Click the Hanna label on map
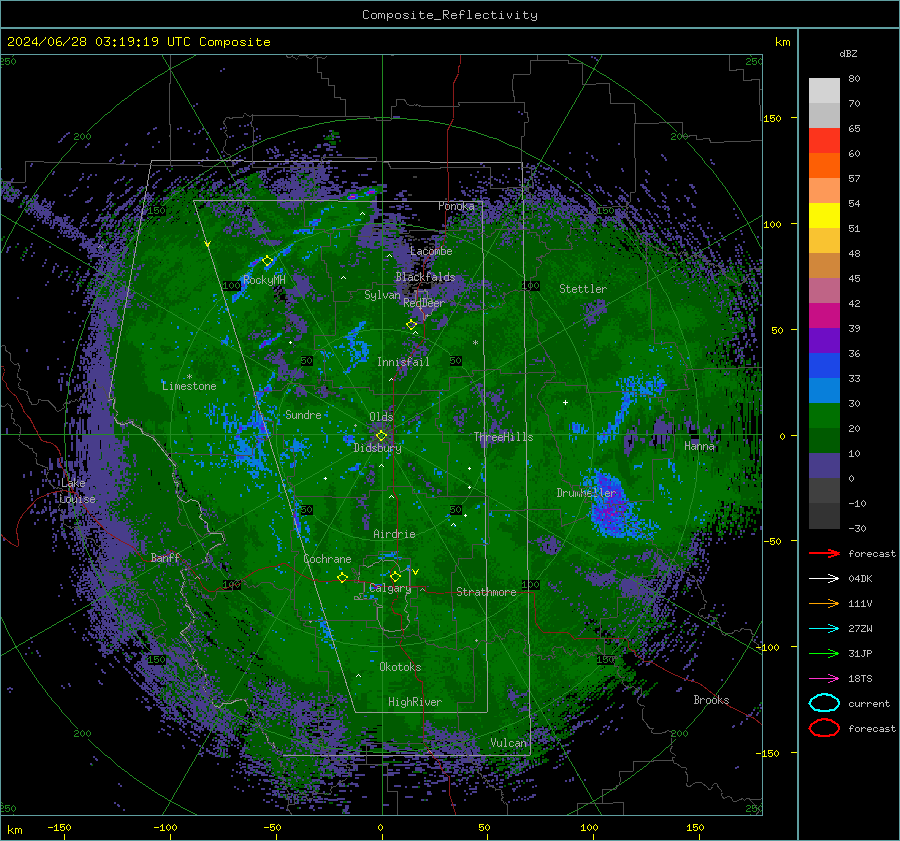 pos(699,446)
